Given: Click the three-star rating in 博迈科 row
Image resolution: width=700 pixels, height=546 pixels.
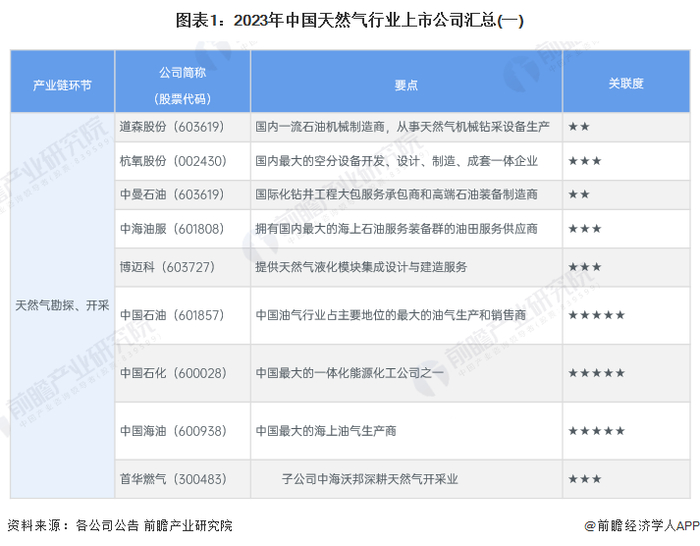Looking at the screenshot, I should (x=585, y=267).
